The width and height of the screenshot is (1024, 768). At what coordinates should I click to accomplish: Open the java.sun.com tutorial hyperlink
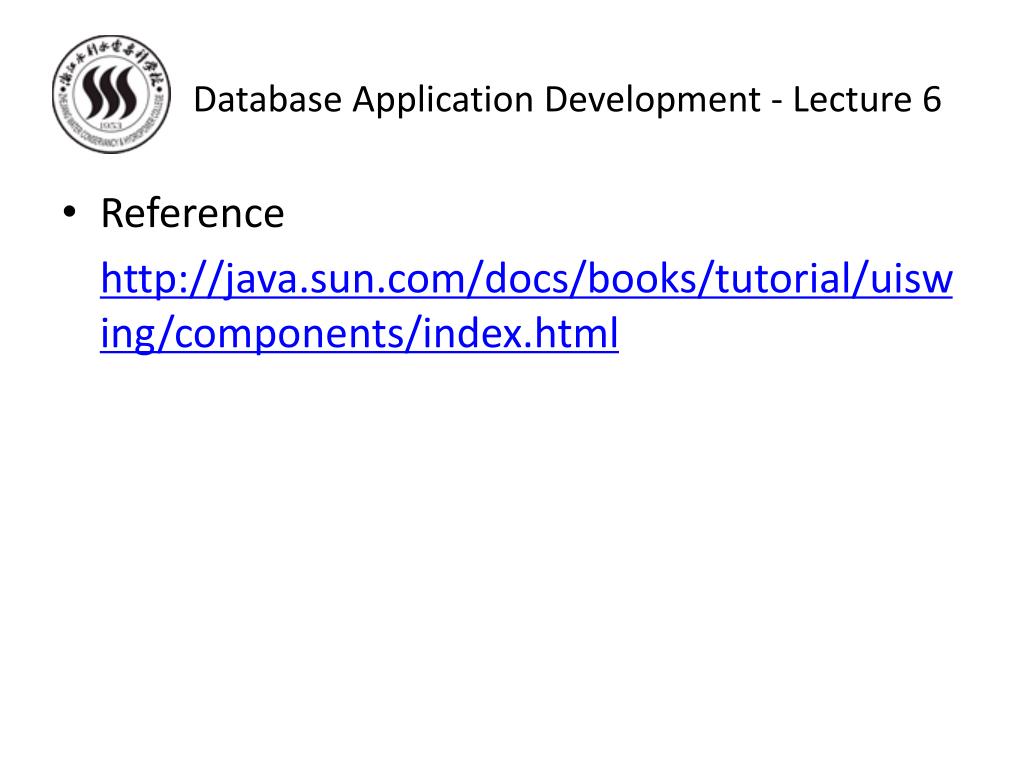[526, 306]
